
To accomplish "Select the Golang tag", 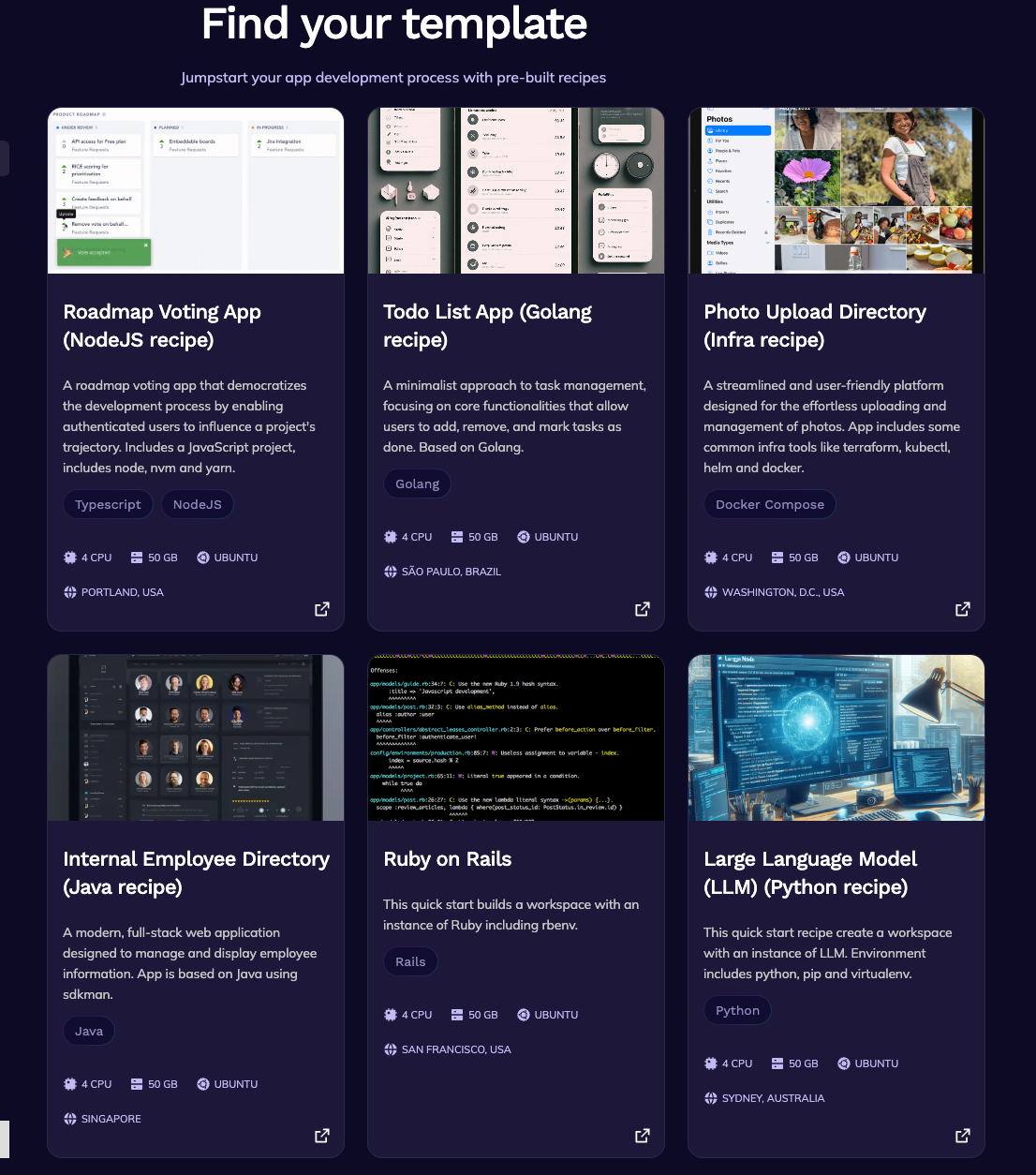I will (417, 483).
